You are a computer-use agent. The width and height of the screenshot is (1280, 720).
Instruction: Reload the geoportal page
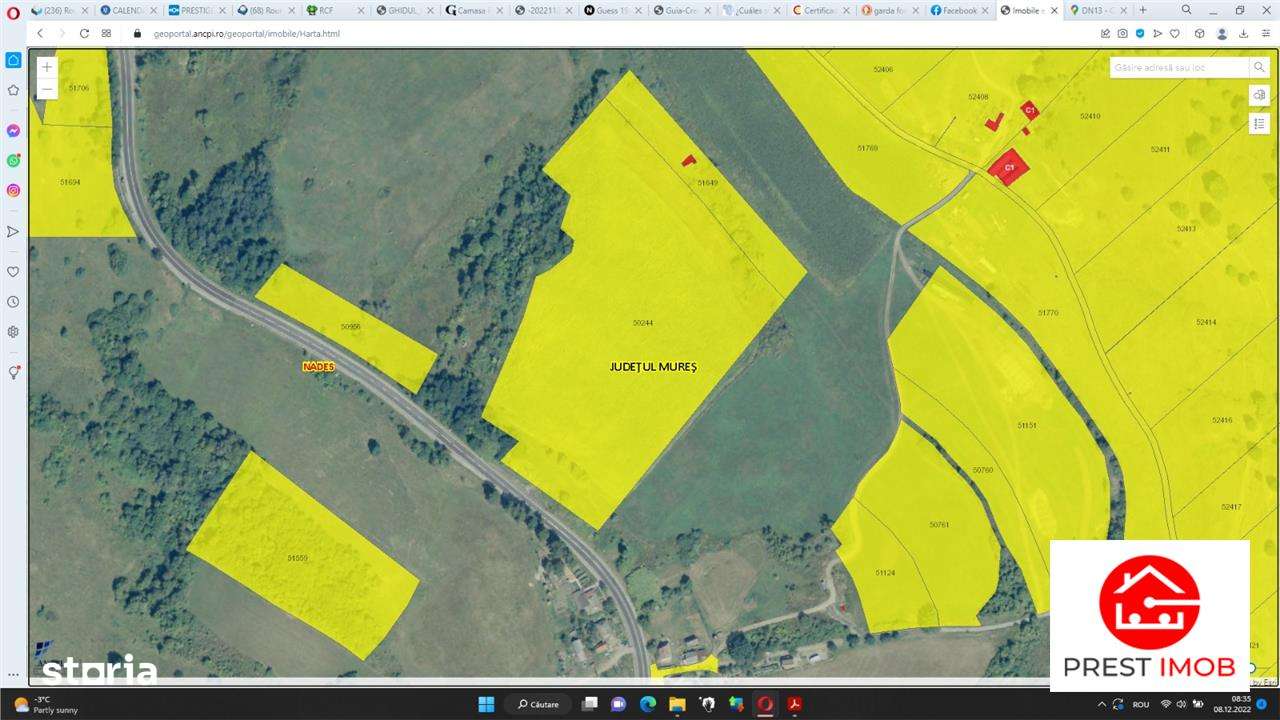pos(84,33)
